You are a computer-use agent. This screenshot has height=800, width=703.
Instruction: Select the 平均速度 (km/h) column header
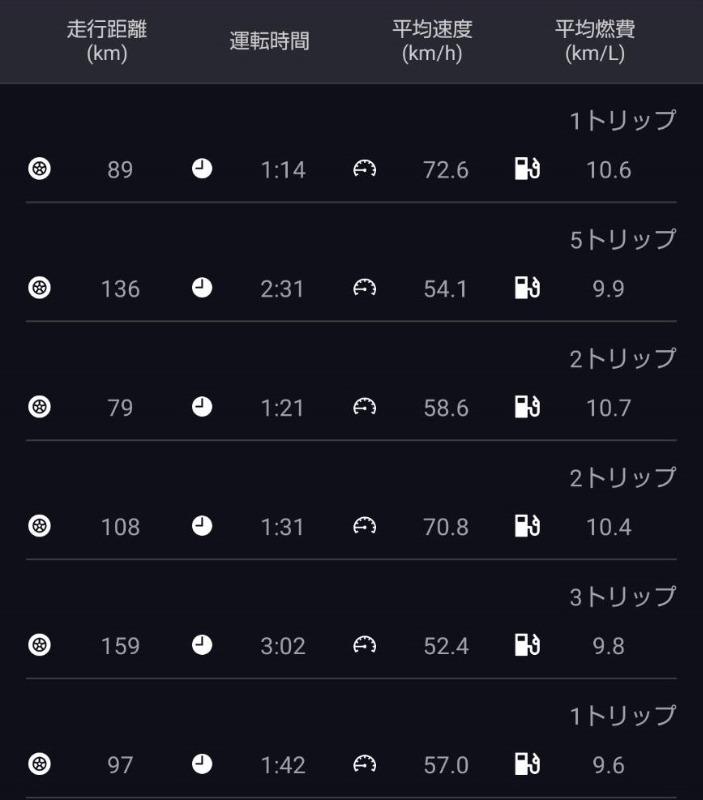click(x=432, y=41)
